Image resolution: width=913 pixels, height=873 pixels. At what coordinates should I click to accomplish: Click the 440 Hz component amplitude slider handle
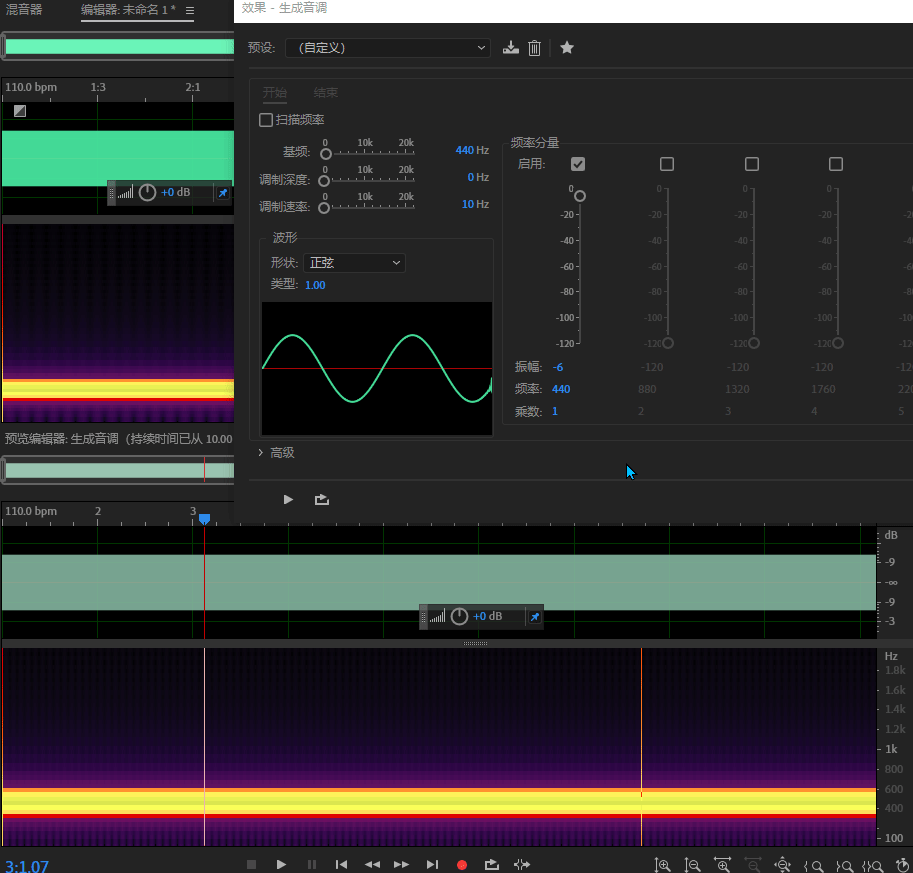(580, 196)
